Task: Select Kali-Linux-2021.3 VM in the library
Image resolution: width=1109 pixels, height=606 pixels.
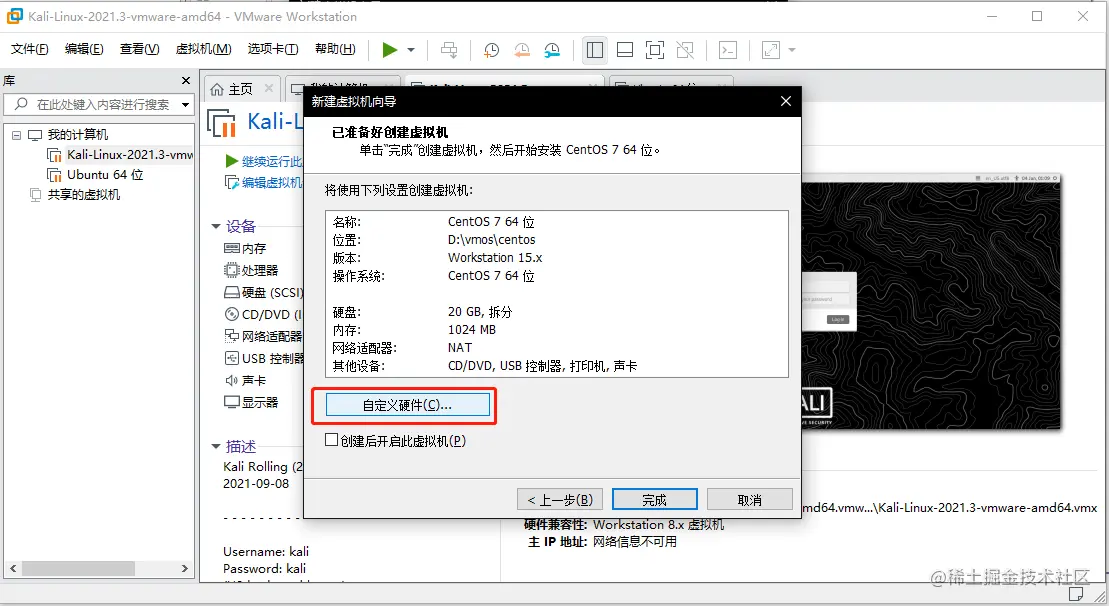Action: point(120,154)
